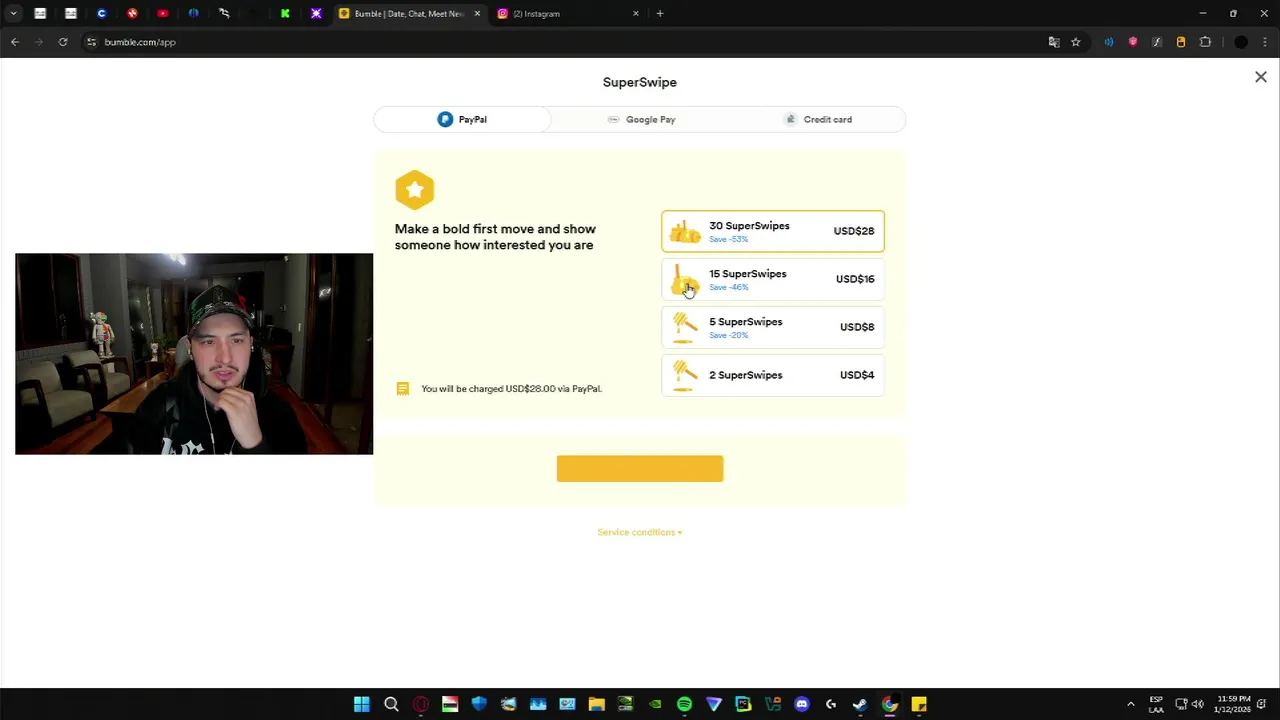
Task: Open Spotify from the taskbar
Action: pyautogui.click(x=684, y=704)
